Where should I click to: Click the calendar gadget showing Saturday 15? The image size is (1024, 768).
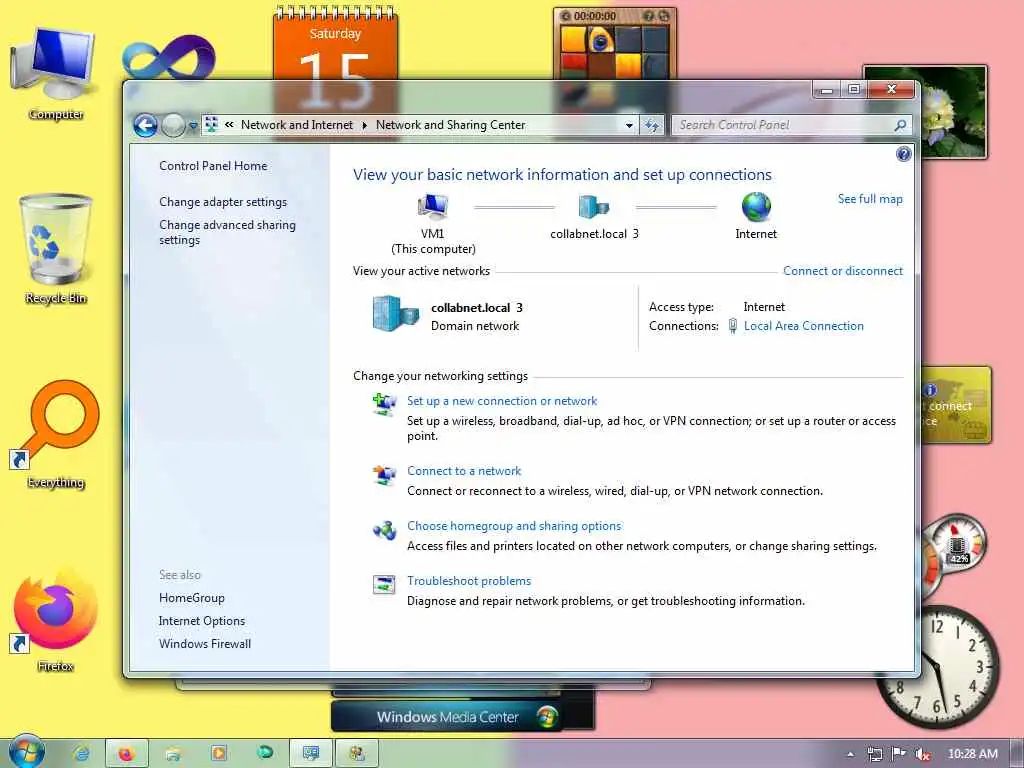pos(335,46)
